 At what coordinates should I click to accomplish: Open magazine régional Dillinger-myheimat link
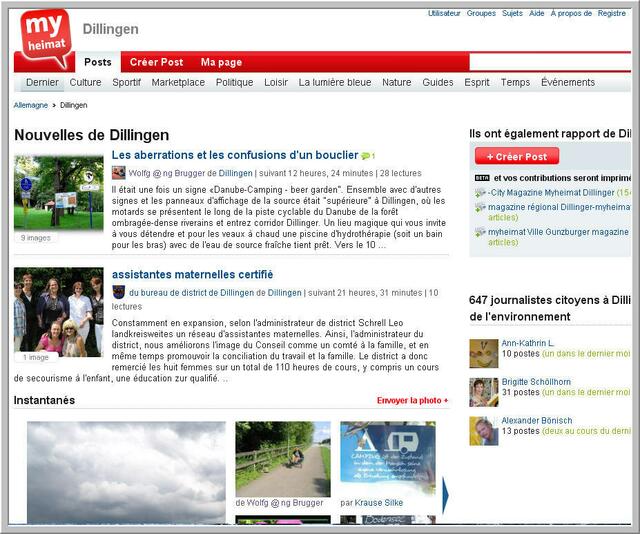pyautogui.click(x=559, y=207)
